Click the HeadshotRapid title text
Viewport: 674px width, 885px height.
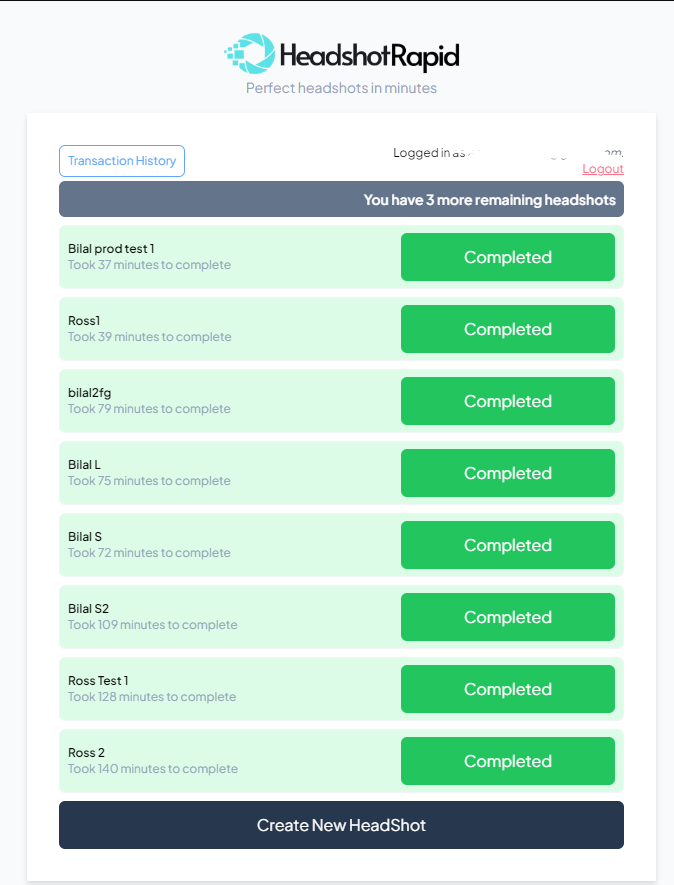pos(370,56)
